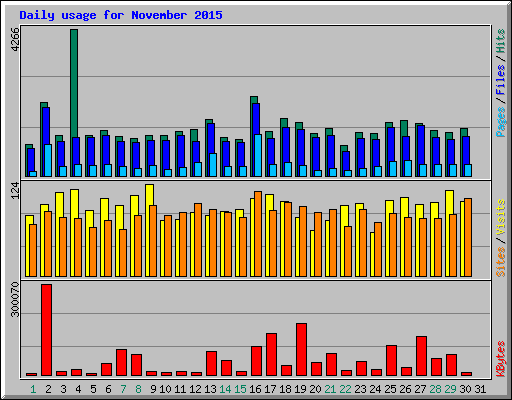Click the red KBytes bar for day 17

click(x=271, y=354)
